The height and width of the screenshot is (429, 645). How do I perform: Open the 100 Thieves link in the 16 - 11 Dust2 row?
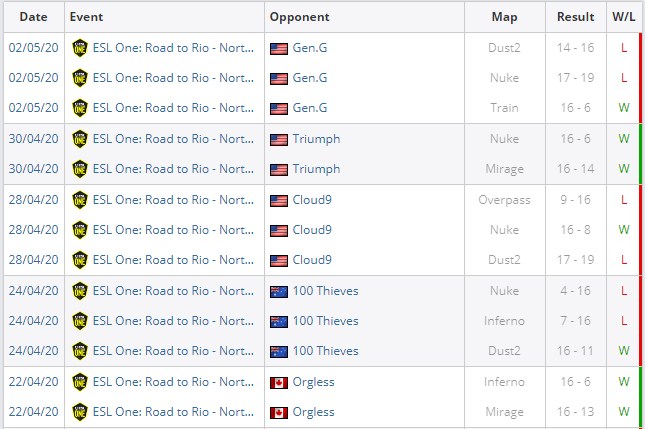[x=325, y=351]
